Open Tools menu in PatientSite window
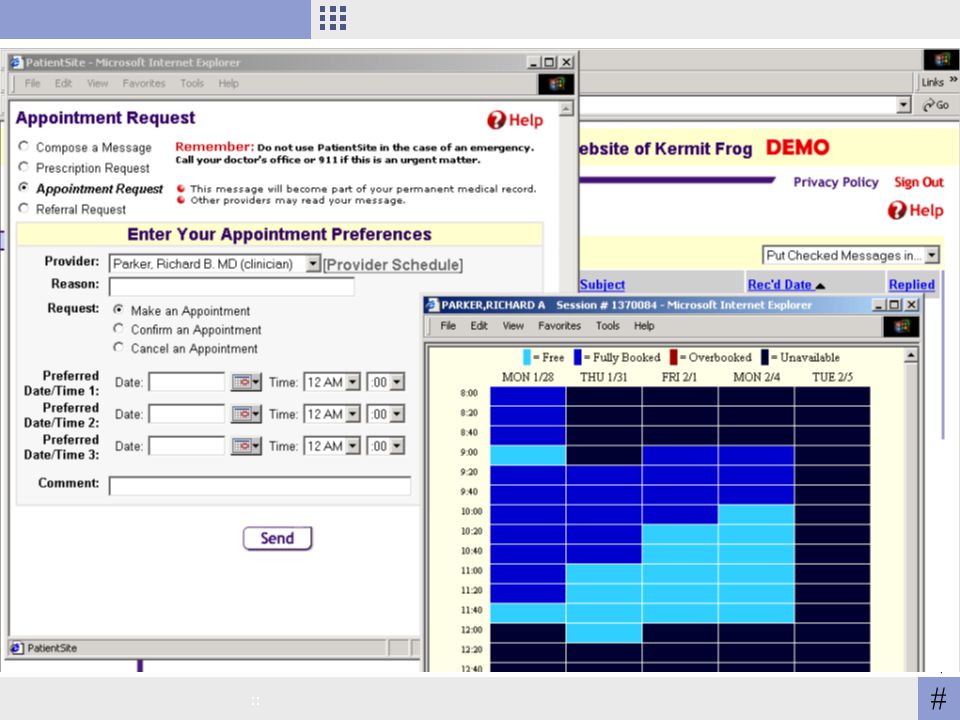Viewport: 960px width, 720px height. (x=192, y=83)
